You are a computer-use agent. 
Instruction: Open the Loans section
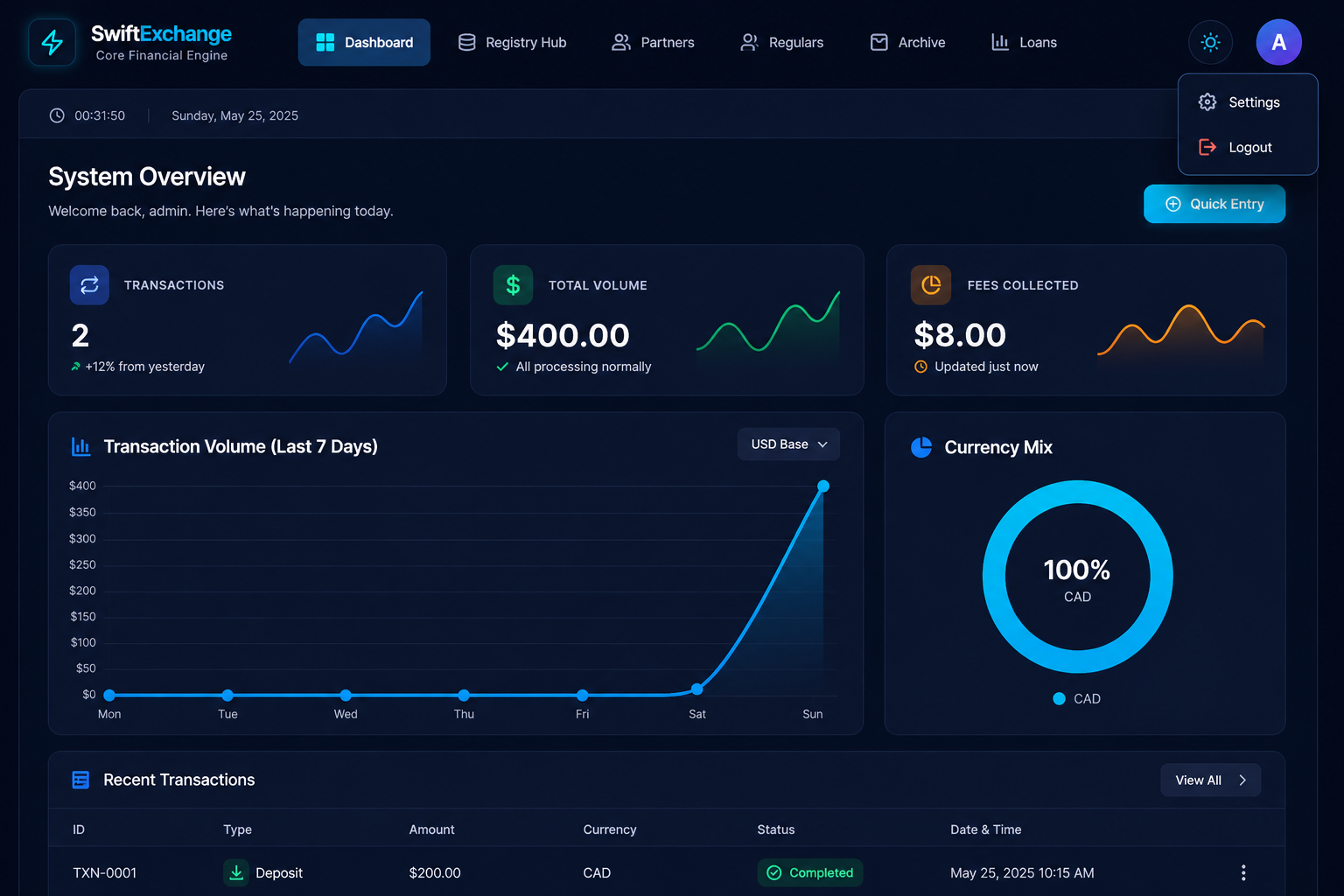[1024, 42]
